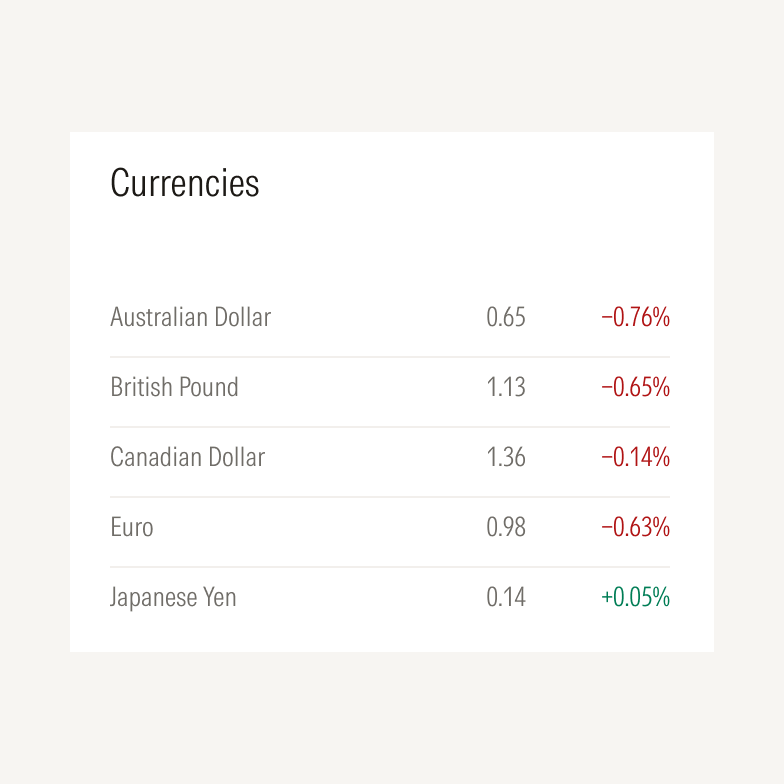Click the −0.63% change value
This screenshot has width=784, height=784.
click(635, 528)
